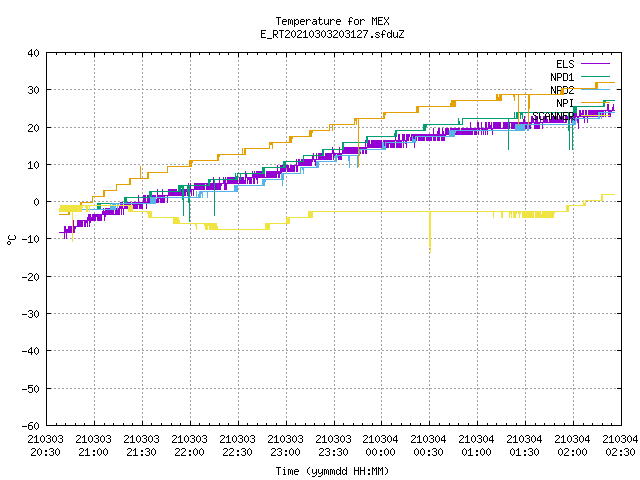Click the x-axis time label 21:30
This screenshot has width=640, height=480.
tap(141, 452)
